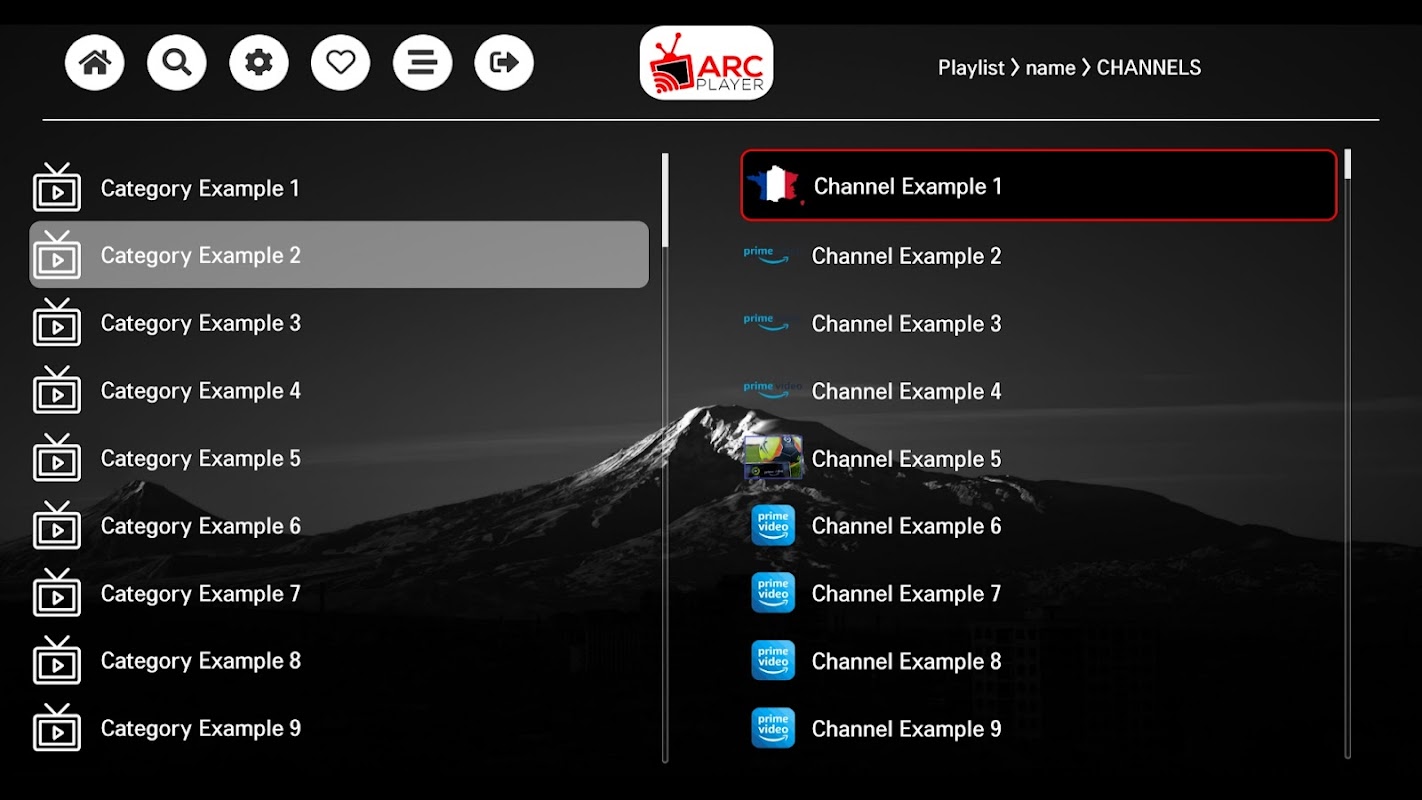Select highlighted Category Example 2
The height and width of the screenshot is (800, 1422).
[x=339, y=255]
